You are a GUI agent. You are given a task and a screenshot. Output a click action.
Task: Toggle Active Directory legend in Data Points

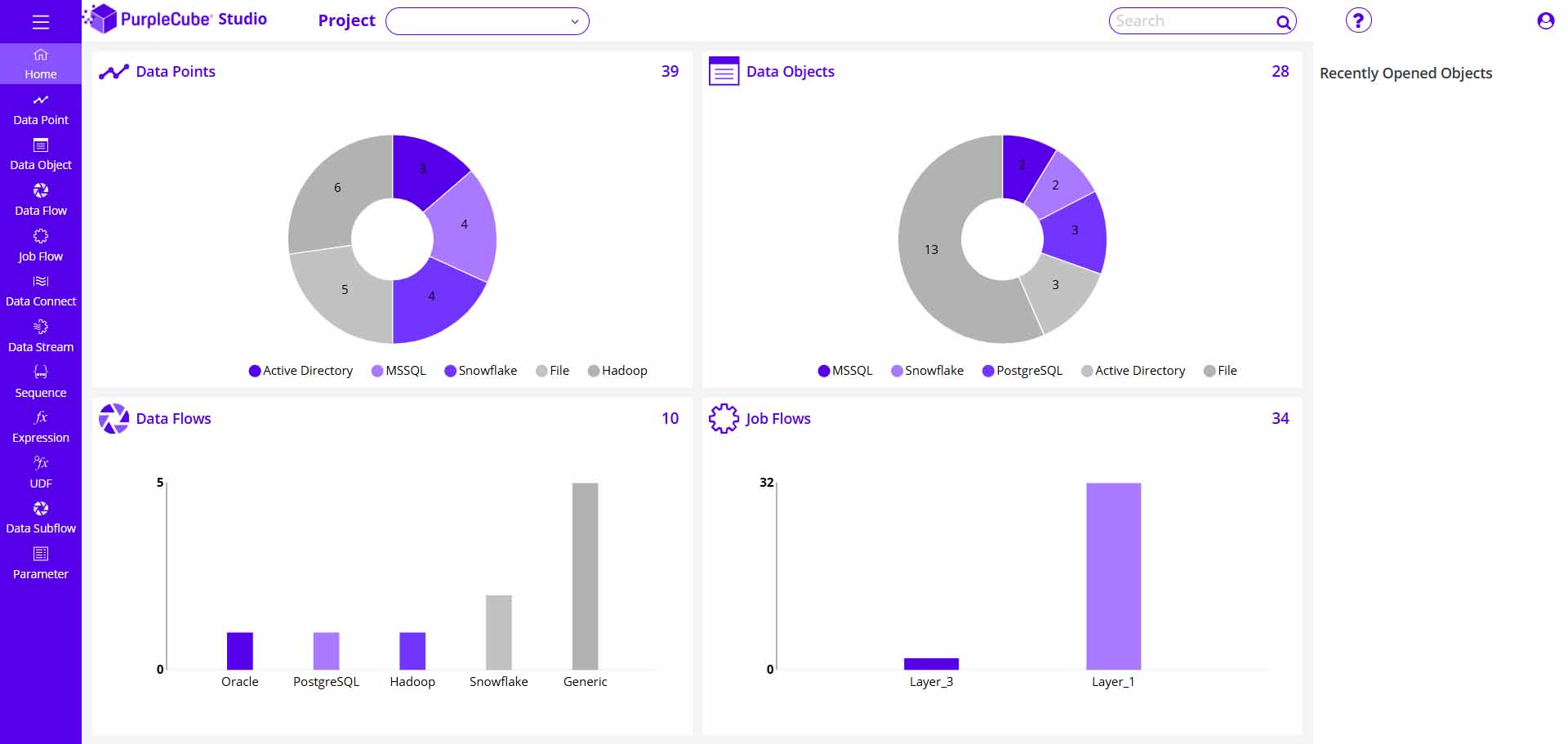[301, 371]
